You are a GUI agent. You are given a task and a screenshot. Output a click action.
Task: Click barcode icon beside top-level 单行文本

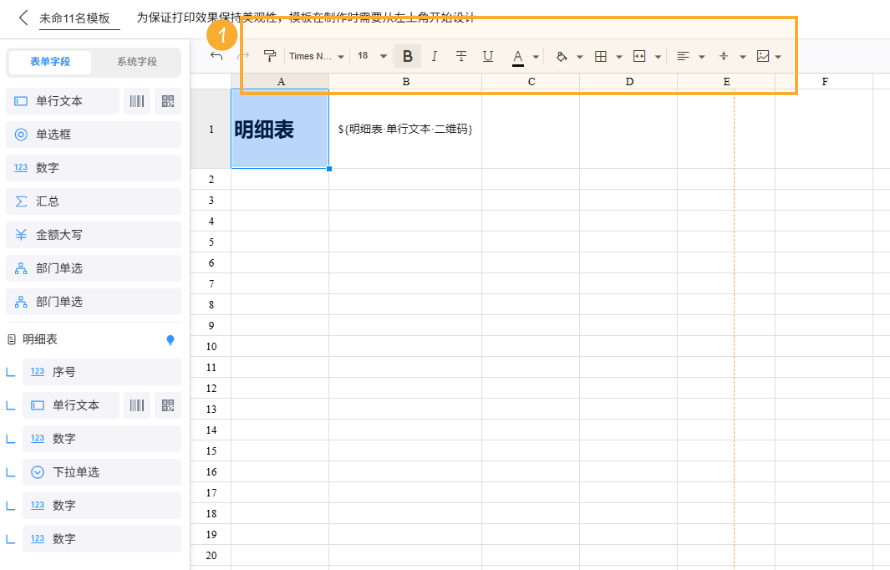click(x=137, y=101)
